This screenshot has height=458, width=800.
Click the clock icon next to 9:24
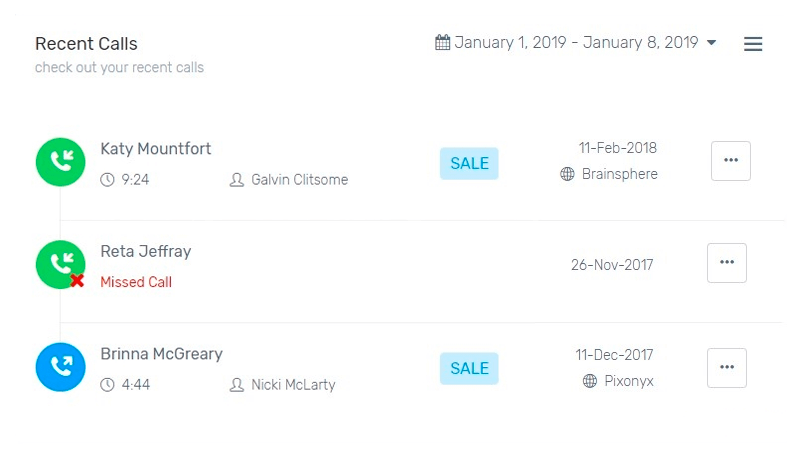pyautogui.click(x=108, y=180)
